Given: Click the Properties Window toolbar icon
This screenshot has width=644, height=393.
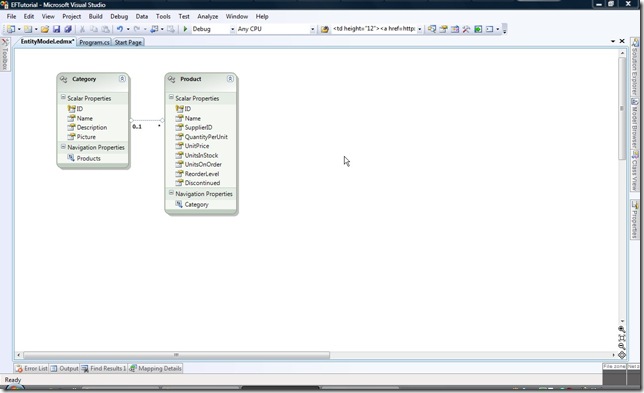Looking at the screenshot, I should 443,29.
